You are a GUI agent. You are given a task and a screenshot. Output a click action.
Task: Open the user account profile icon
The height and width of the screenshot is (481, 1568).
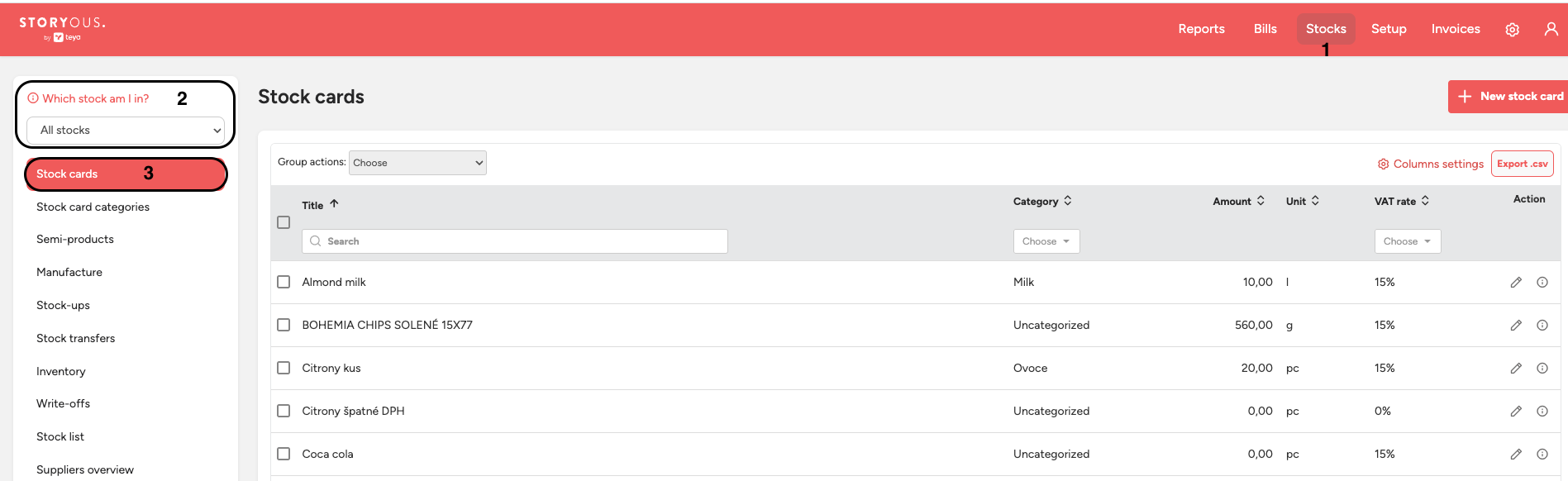tap(1551, 29)
